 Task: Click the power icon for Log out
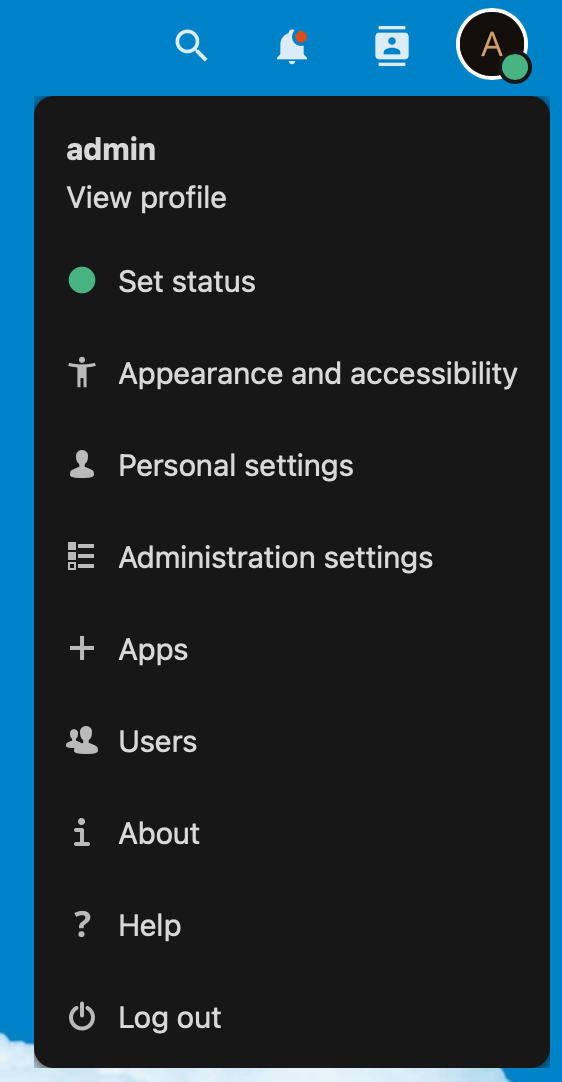coord(82,1017)
